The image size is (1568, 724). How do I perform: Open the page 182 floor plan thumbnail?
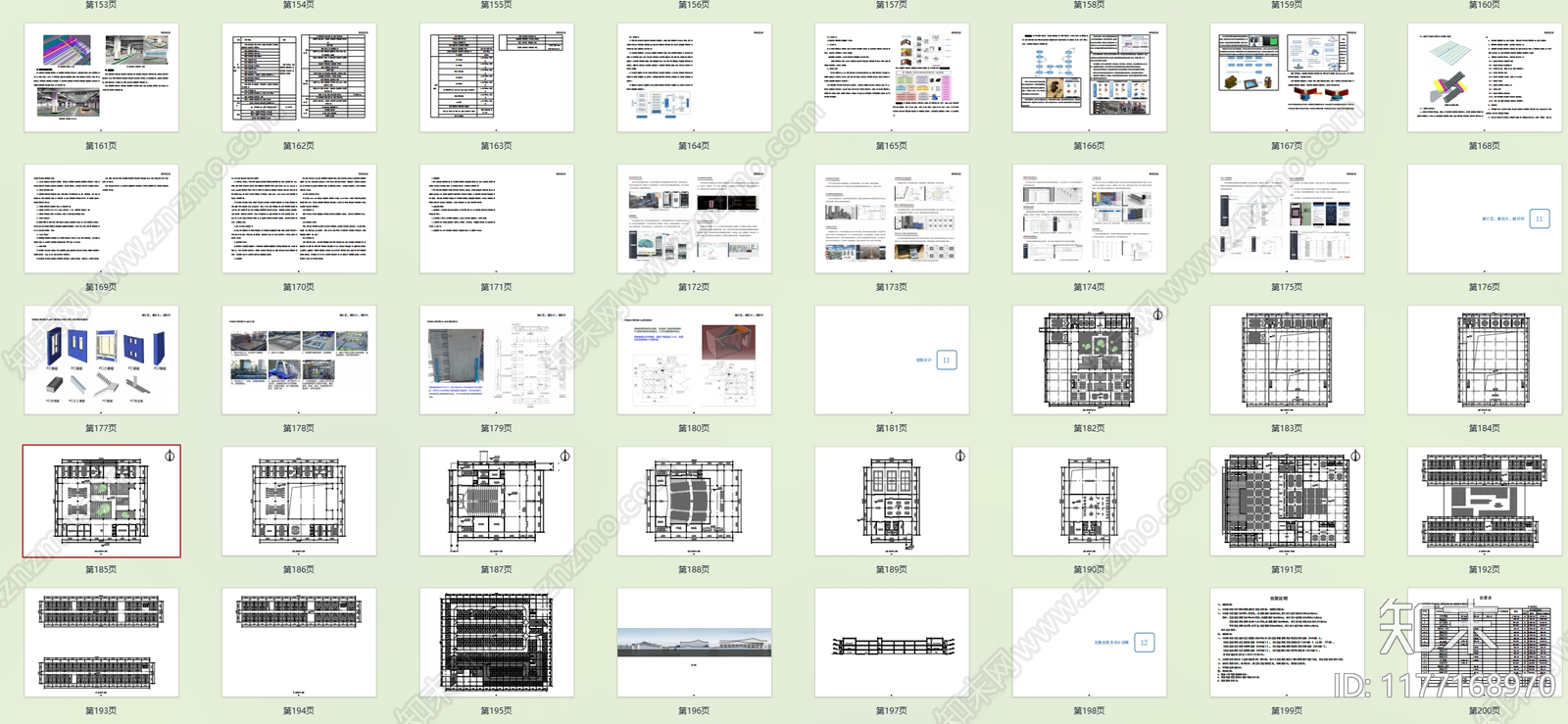(x=1090, y=360)
